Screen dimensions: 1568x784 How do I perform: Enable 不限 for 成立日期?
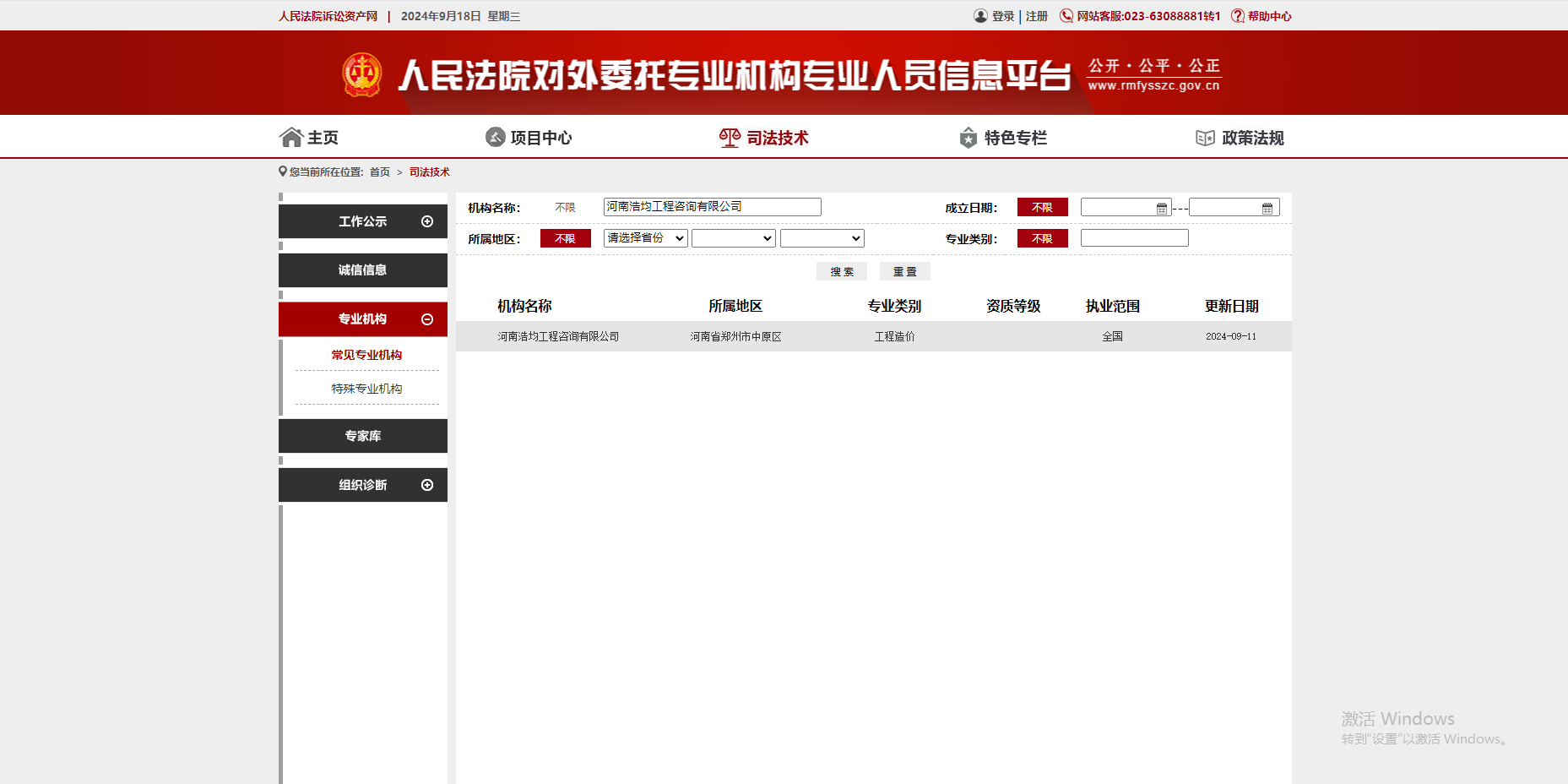point(1042,207)
